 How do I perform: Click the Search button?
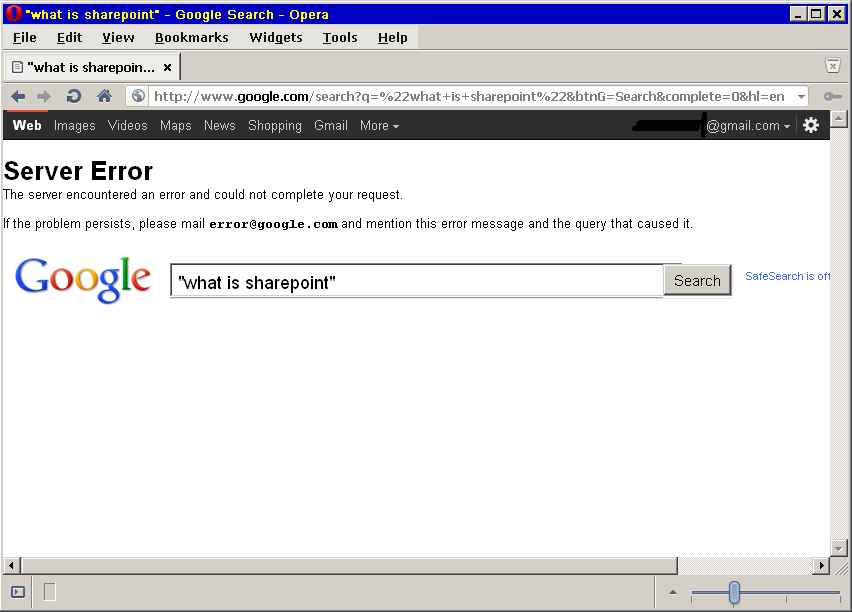(697, 280)
